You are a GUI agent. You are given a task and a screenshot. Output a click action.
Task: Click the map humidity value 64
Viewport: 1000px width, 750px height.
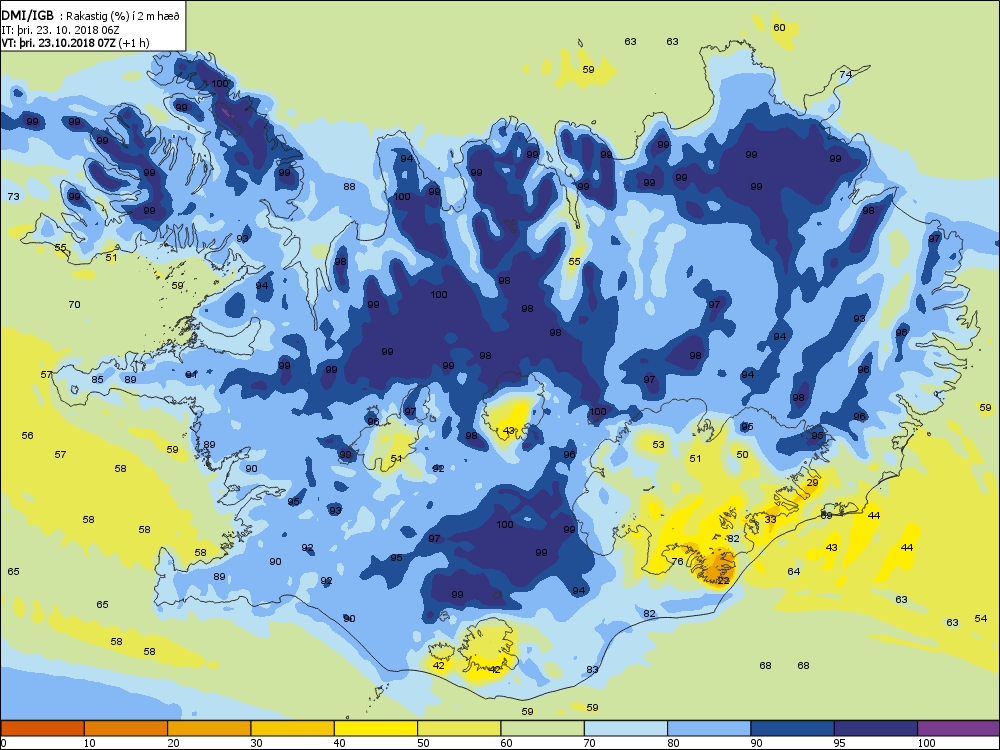click(x=793, y=571)
